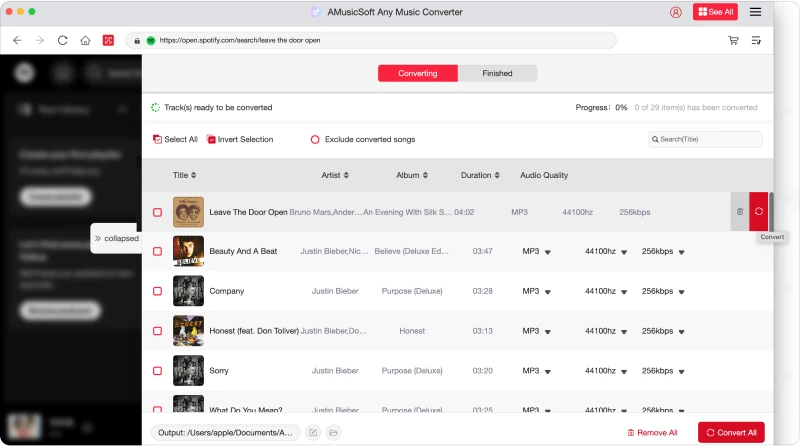Click Honest album cover thumbnail
The image size is (800, 446).
click(188, 331)
